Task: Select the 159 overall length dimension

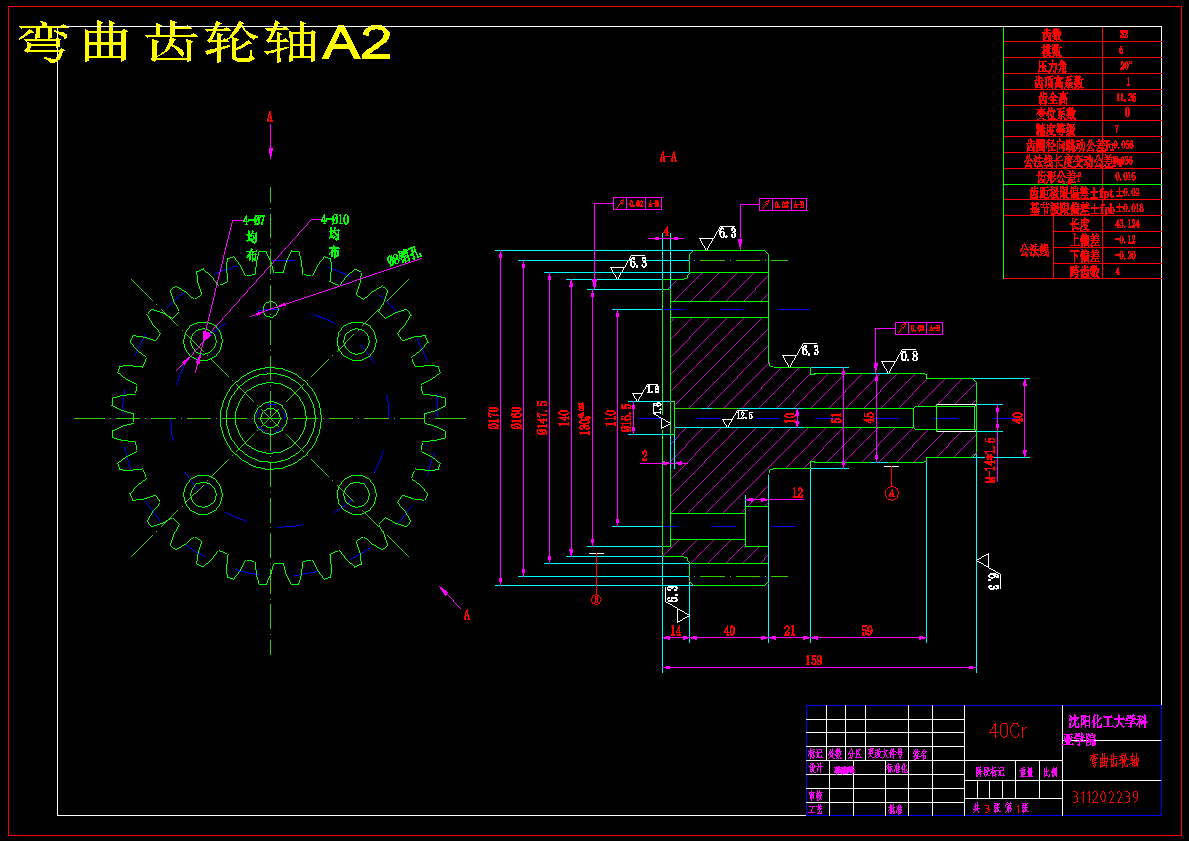Action: [x=813, y=661]
